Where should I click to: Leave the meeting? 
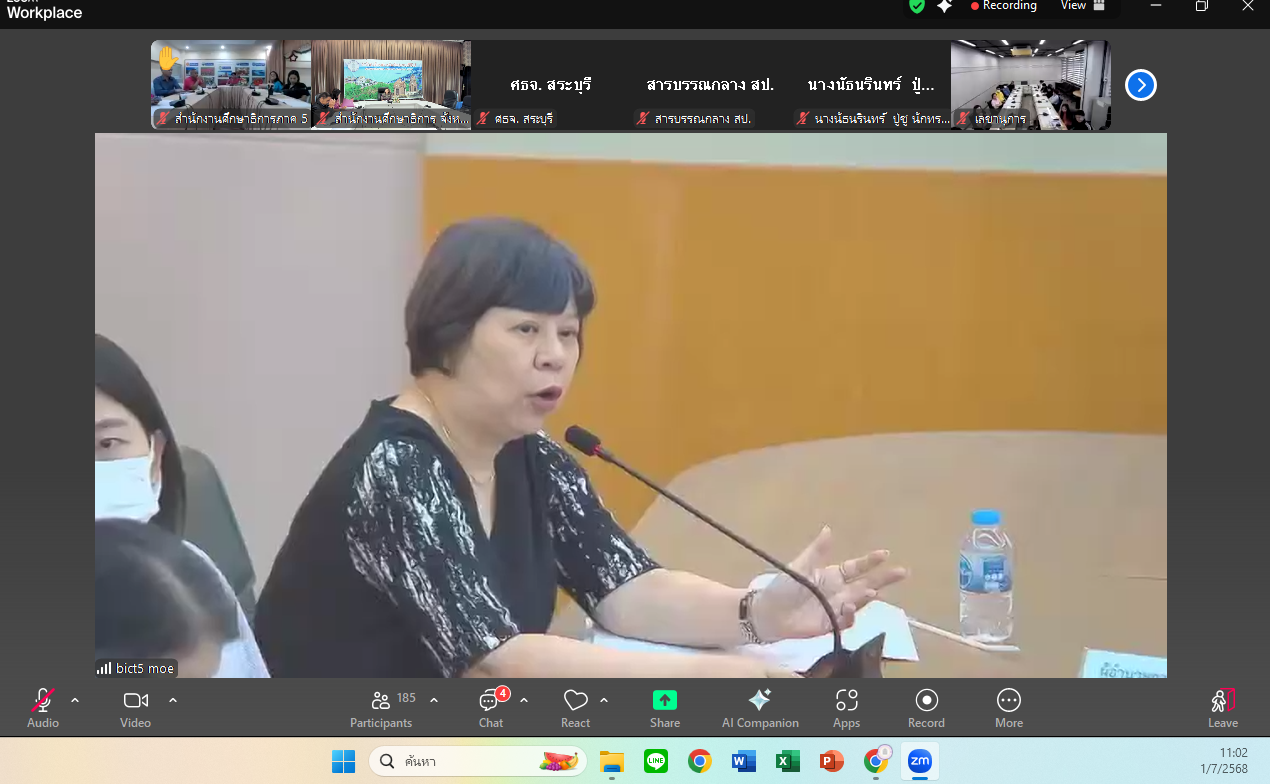pyautogui.click(x=1222, y=708)
